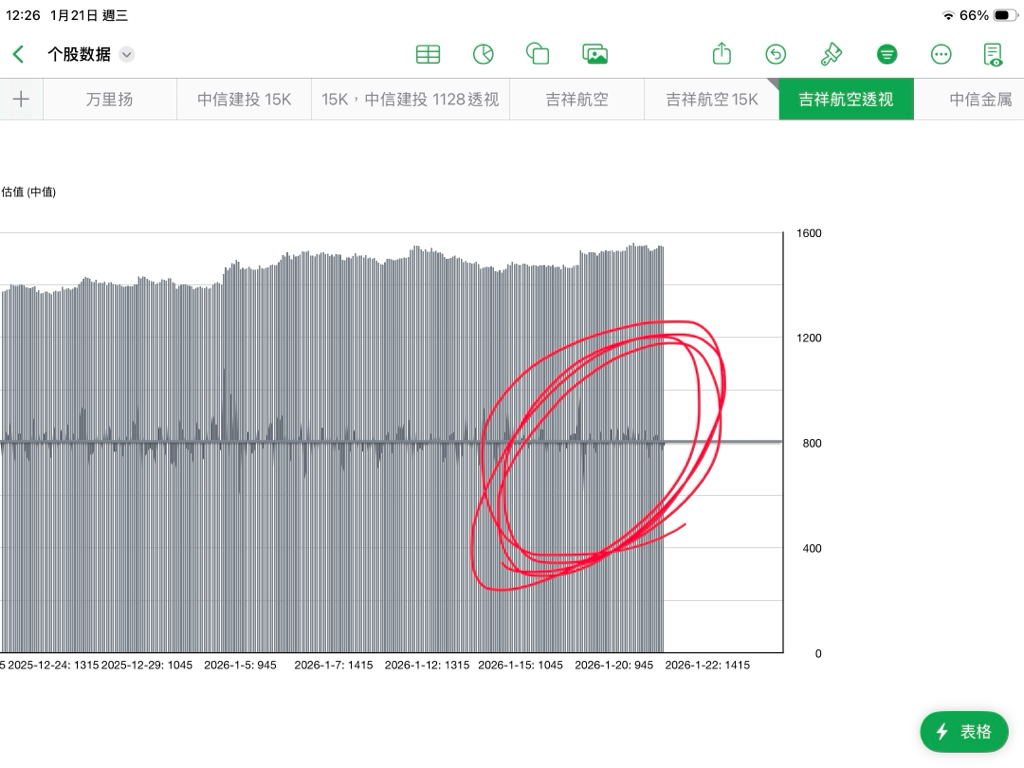Click the 1600 axis value label

[x=808, y=233]
